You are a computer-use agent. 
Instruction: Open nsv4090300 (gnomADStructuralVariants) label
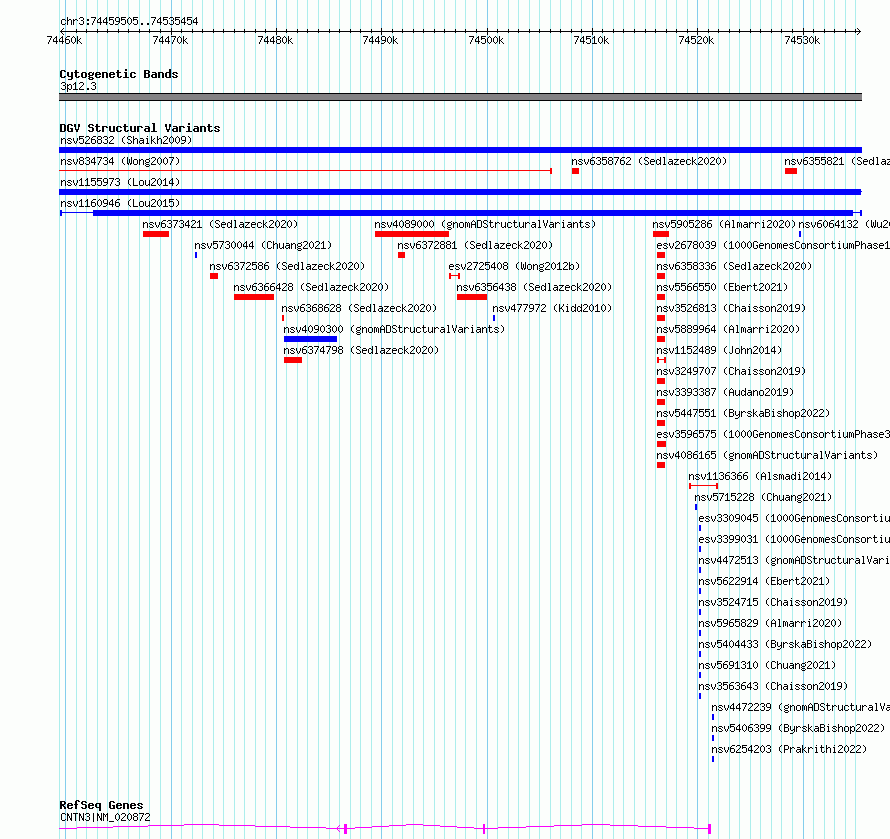(394, 329)
